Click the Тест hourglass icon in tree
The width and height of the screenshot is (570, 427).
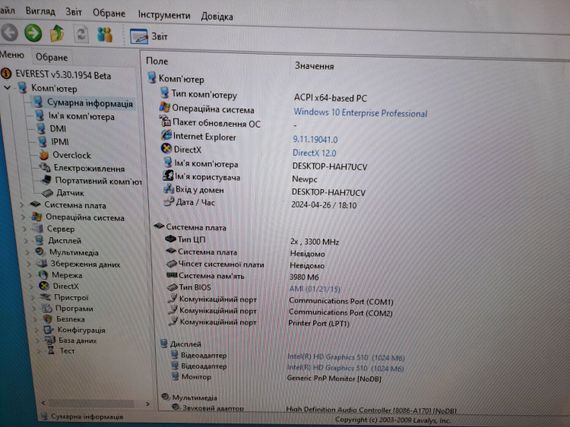tap(51, 351)
